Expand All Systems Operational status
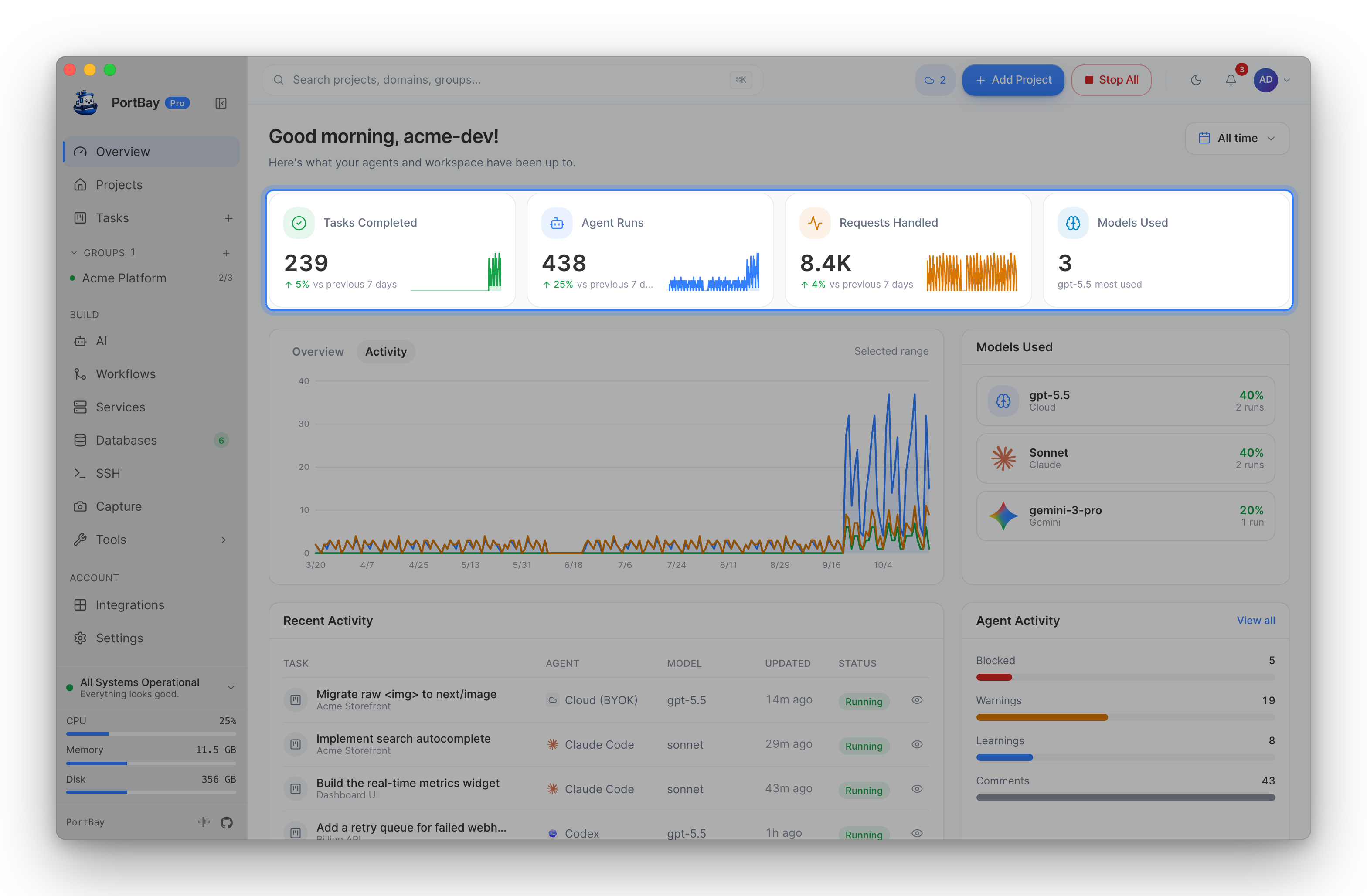 [231, 688]
